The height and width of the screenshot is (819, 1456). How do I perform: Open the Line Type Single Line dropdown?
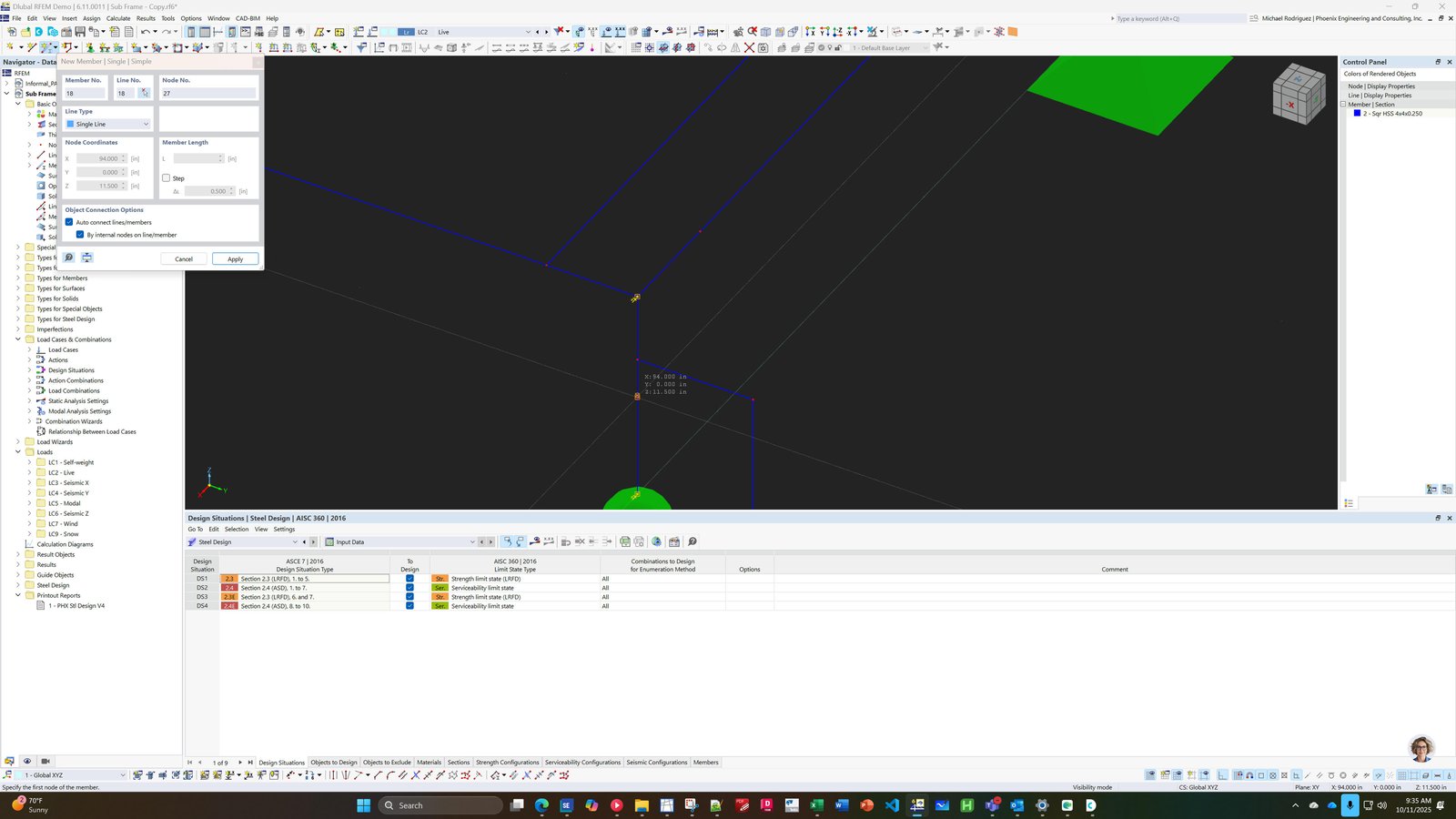[107, 124]
